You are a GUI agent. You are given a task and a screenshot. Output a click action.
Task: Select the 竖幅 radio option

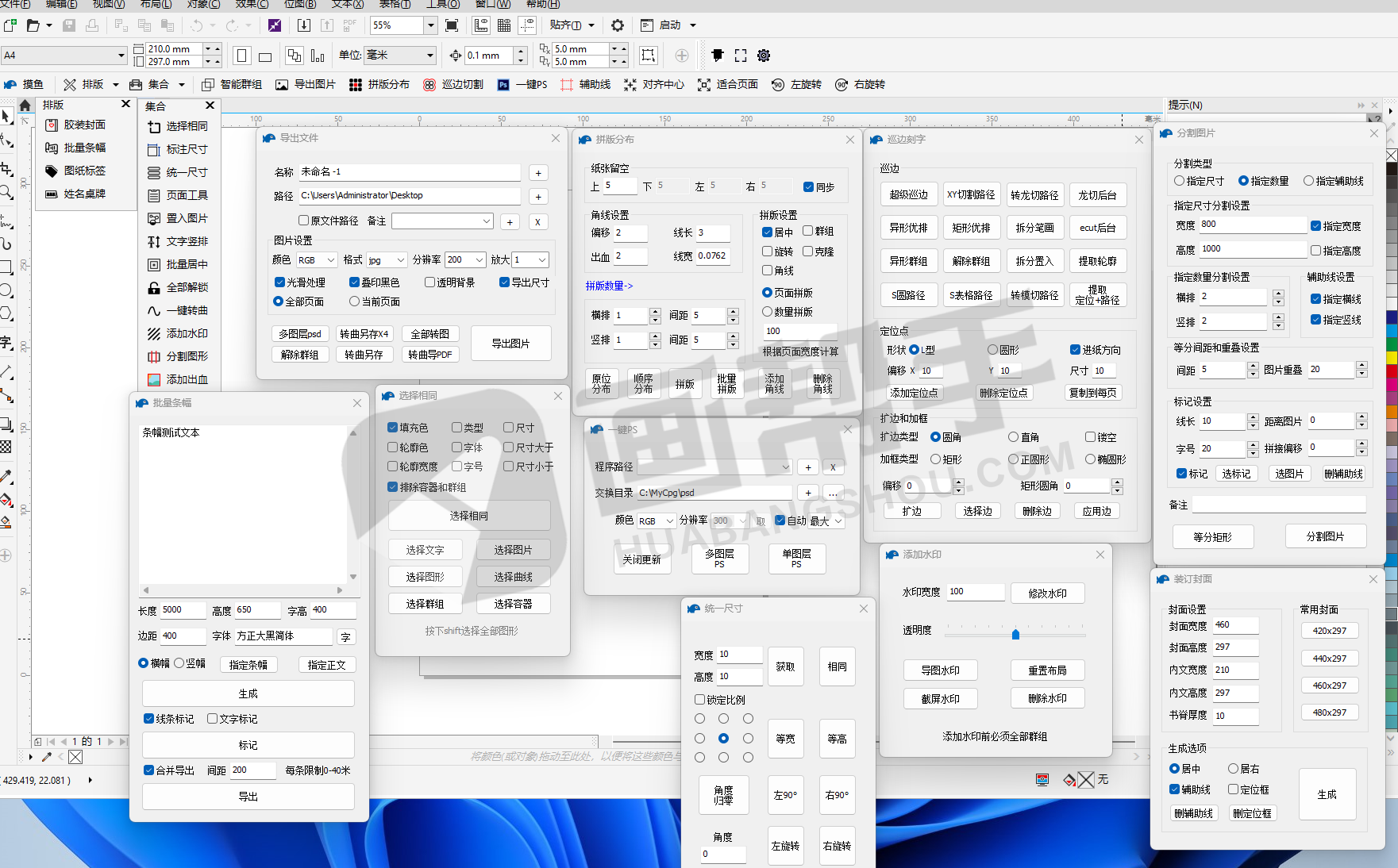[179, 663]
